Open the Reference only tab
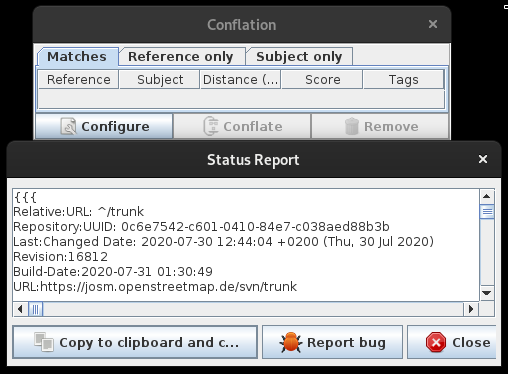 click(181, 57)
